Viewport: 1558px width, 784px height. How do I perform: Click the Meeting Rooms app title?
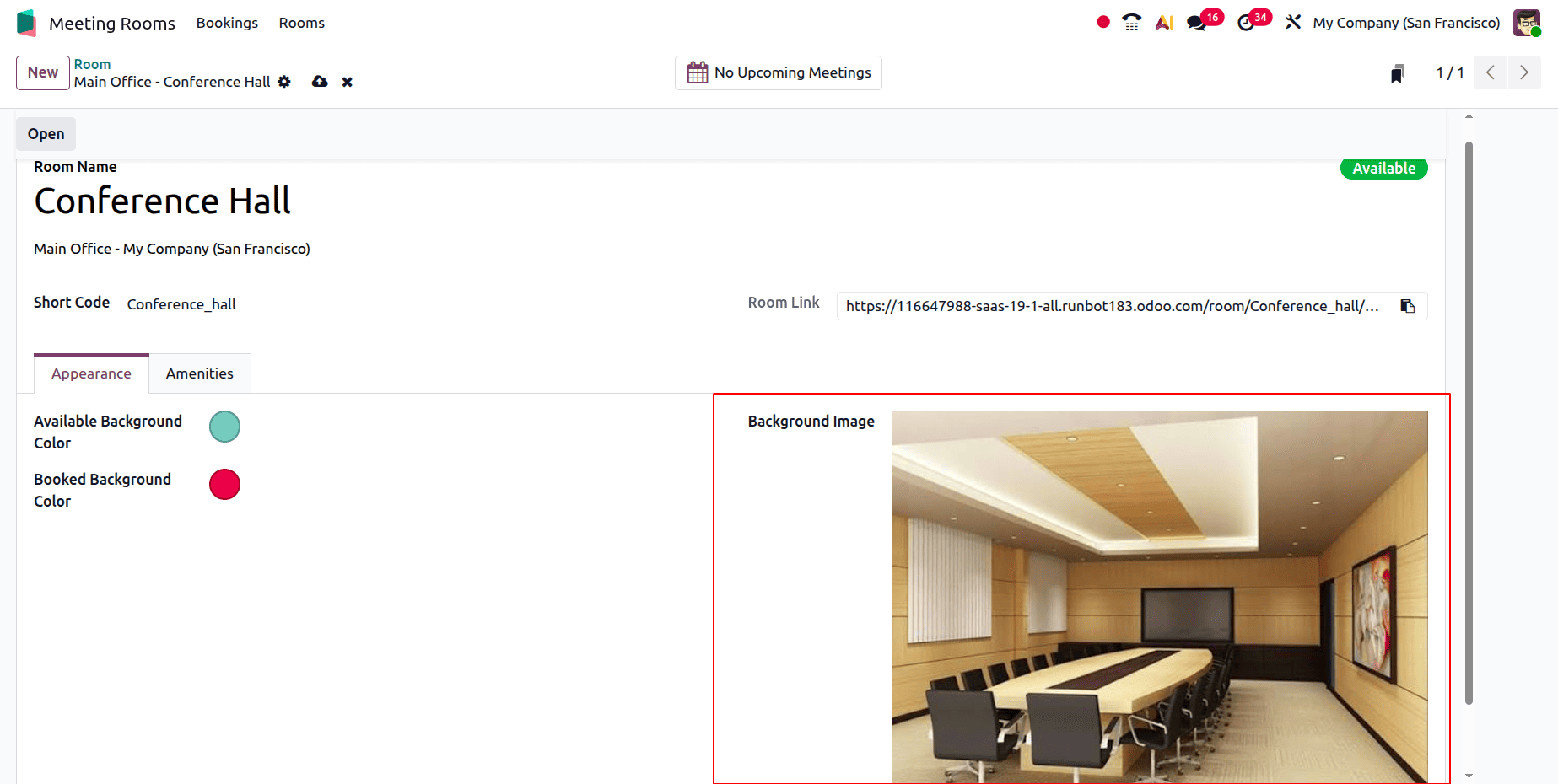[x=112, y=23]
